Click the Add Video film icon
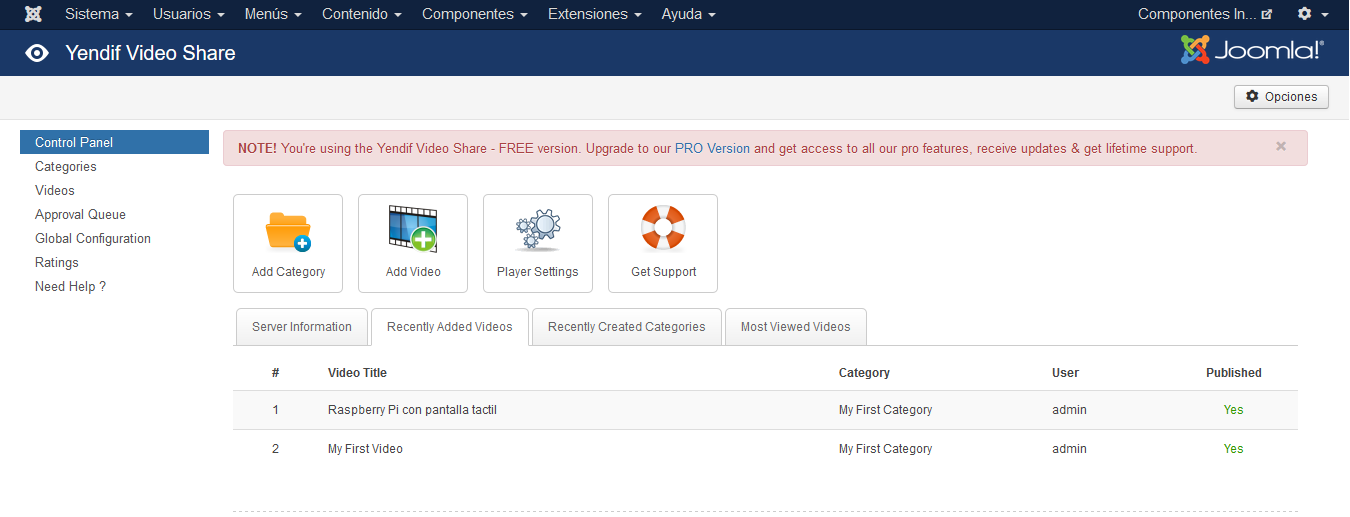The width and height of the screenshot is (1350, 517). pyautogui.click(x=413, y=229)
